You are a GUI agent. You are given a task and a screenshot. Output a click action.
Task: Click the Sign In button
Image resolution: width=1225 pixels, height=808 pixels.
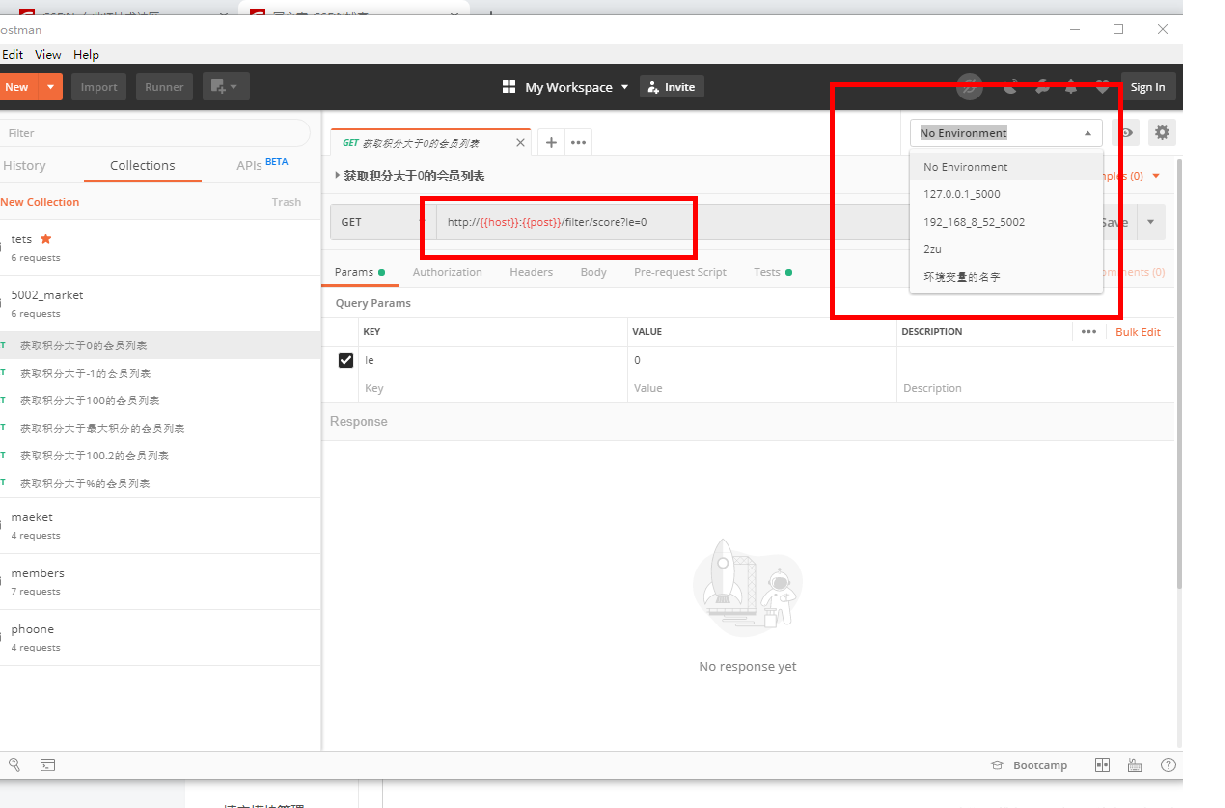pyautogui.click(x=1148, y=87)
